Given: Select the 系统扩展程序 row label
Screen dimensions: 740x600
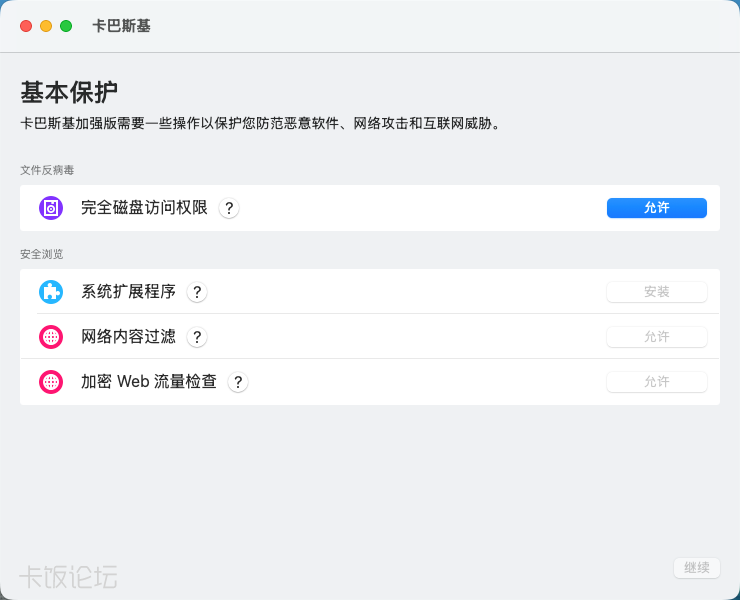Looking at the screenshot, I should point(128,292).
